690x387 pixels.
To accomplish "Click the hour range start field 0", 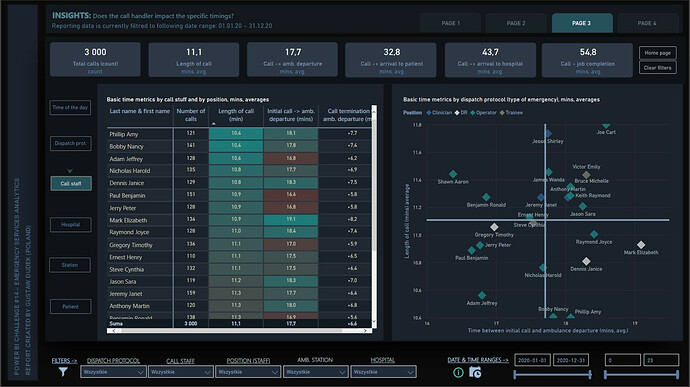I will click(x=622, y=360).
